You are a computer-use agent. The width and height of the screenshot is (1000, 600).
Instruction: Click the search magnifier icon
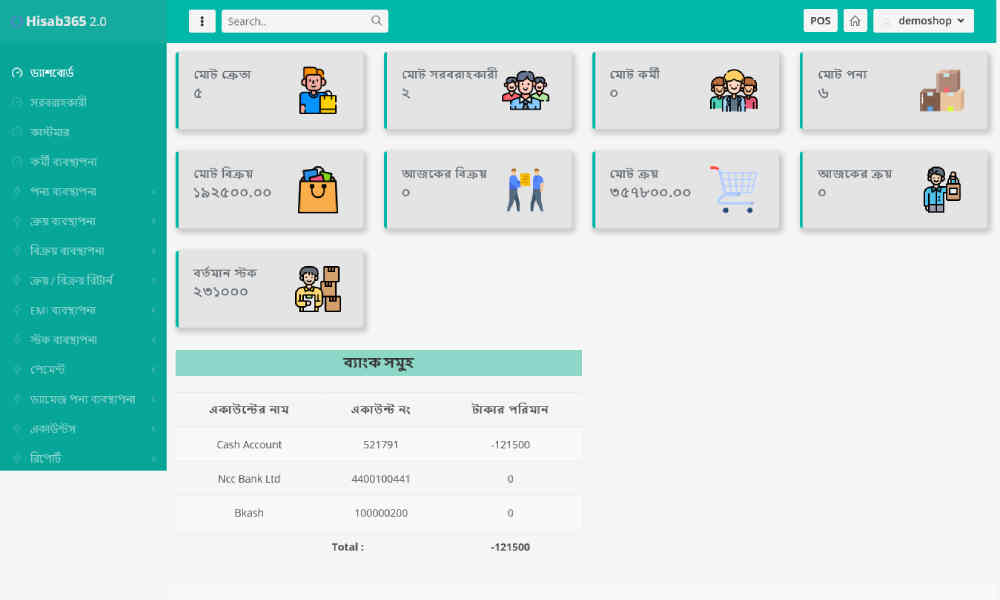(376, 21)
